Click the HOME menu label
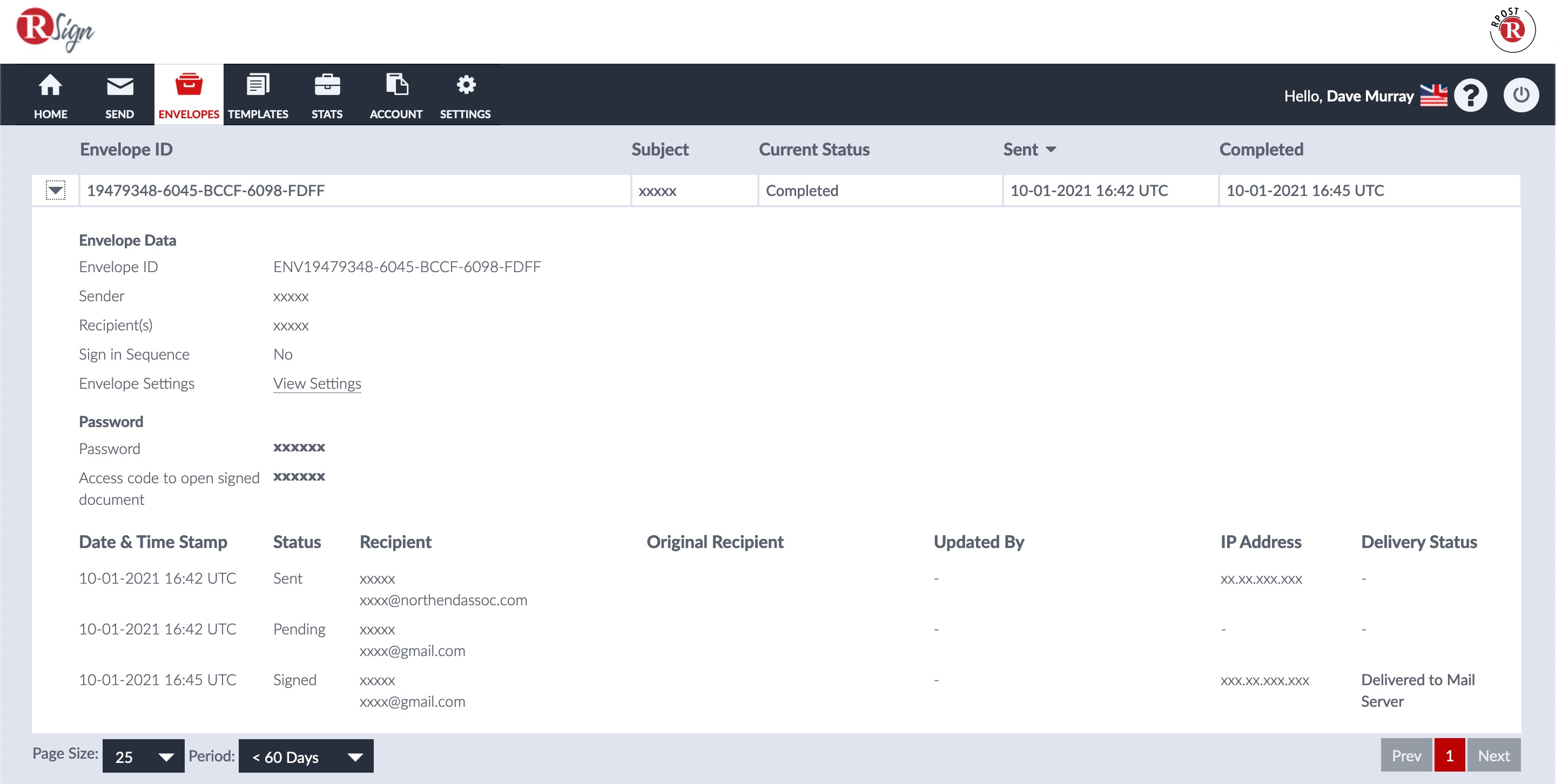Image resolution: width=1562 pixels, height=784 pixels. click(50, 114)
